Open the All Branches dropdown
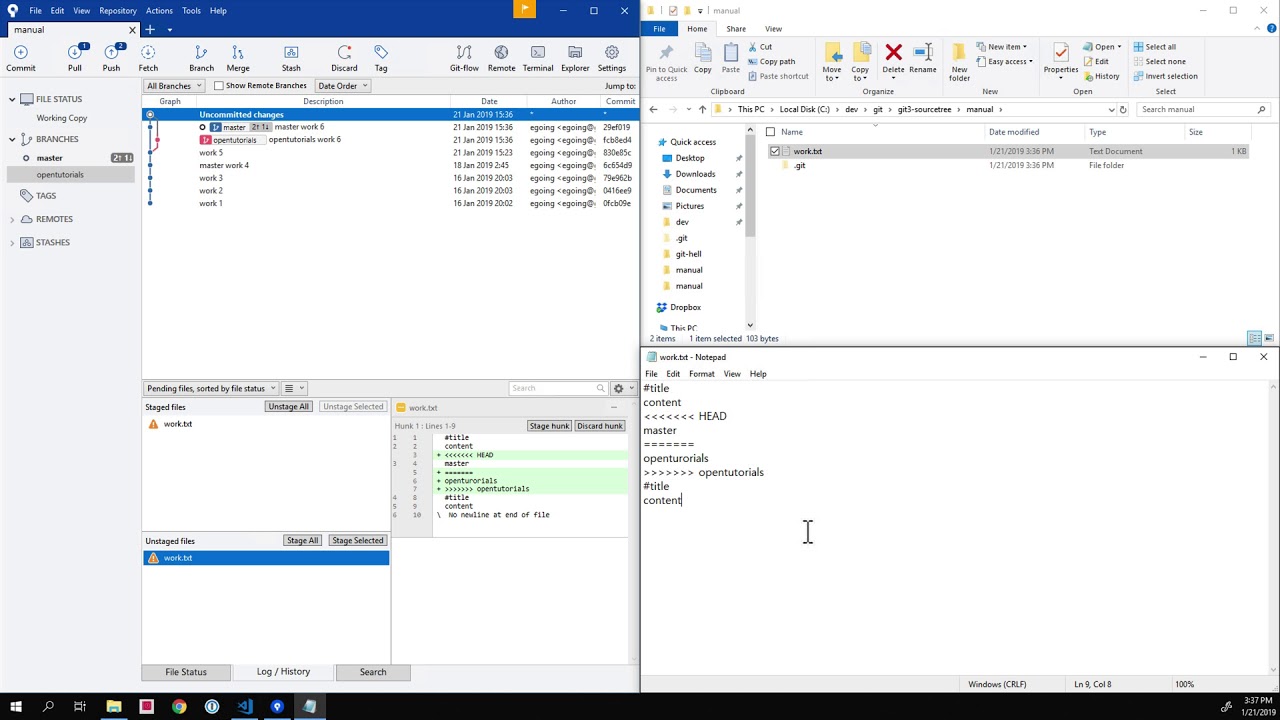 174,86
